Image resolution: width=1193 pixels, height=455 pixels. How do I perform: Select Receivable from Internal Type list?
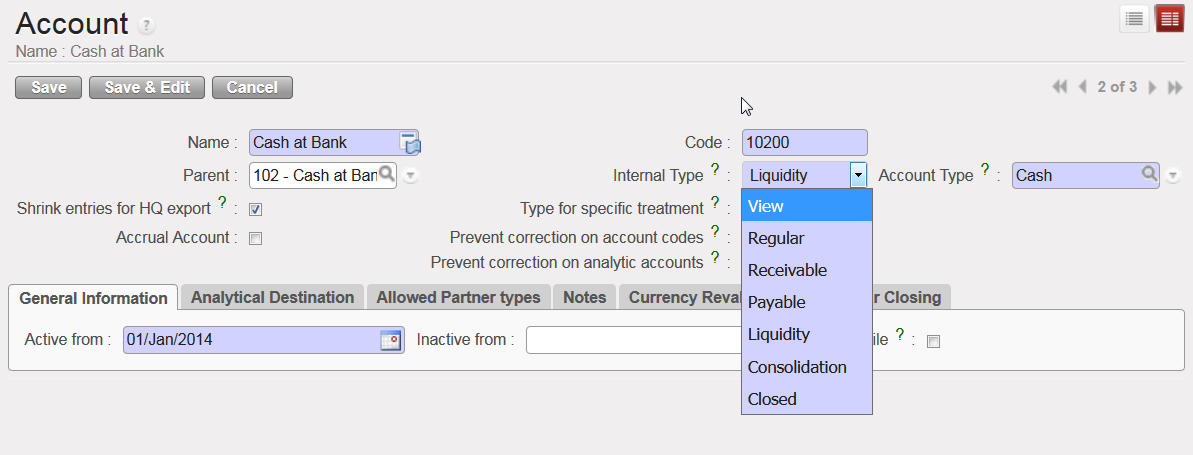point(787,270)
